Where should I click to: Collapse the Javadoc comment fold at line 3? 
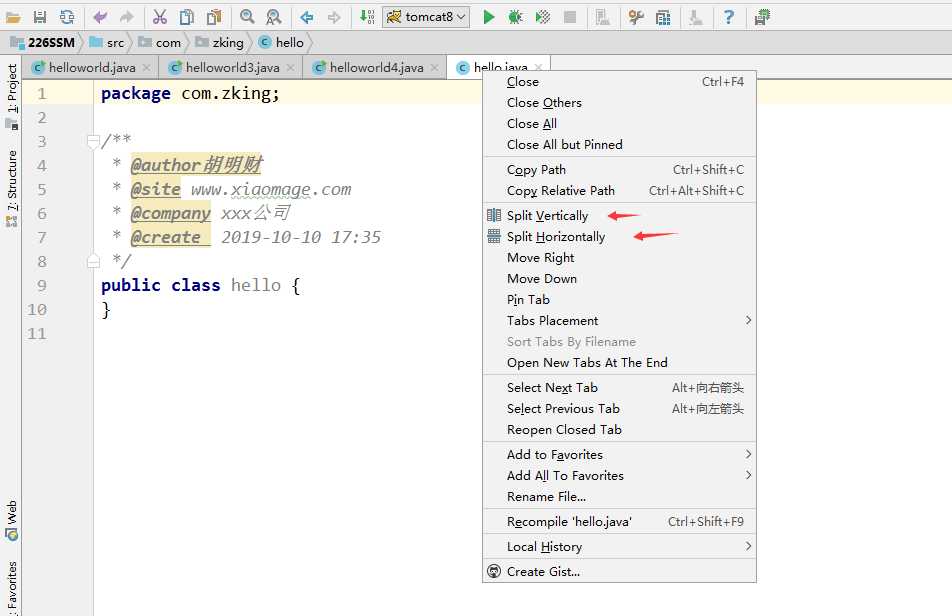pos(93,141)
